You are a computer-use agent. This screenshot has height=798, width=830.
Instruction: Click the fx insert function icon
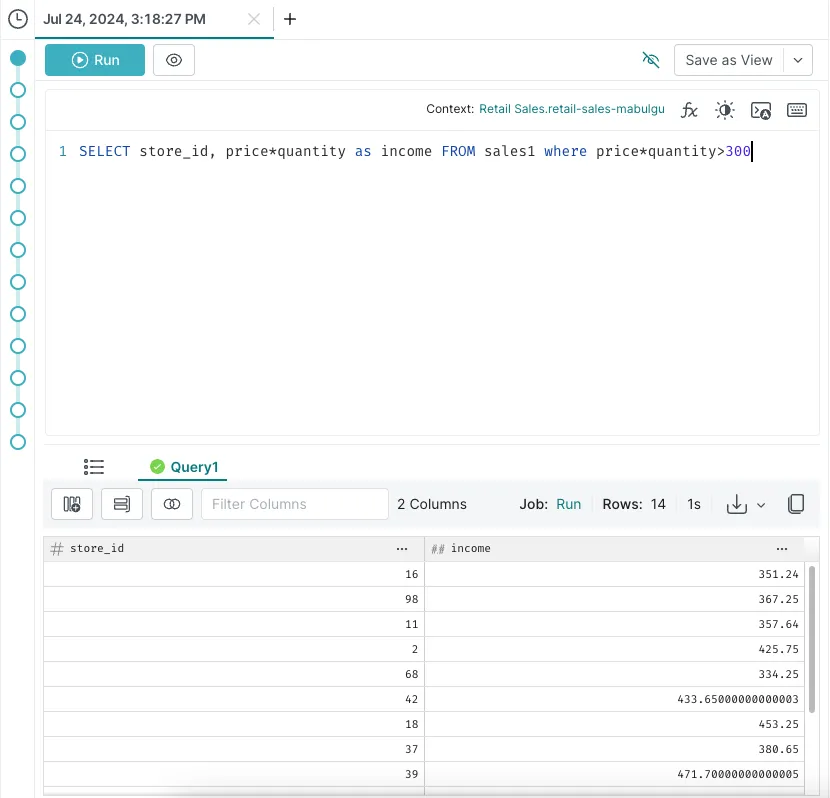689,110
